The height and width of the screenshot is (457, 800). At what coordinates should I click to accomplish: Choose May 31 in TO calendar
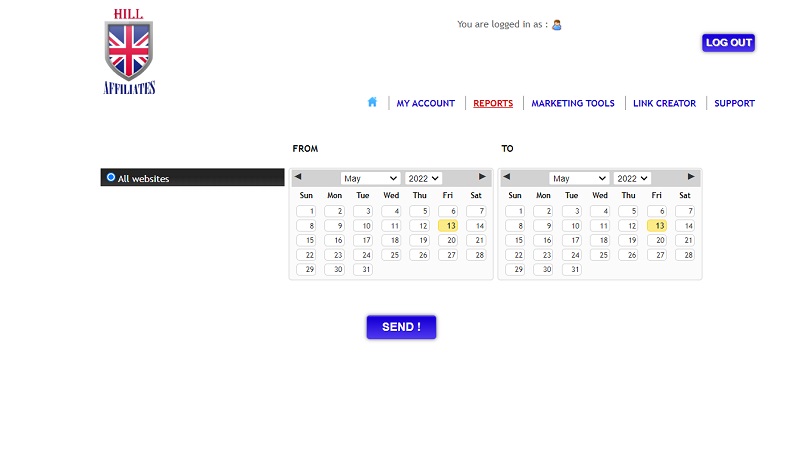571,269
